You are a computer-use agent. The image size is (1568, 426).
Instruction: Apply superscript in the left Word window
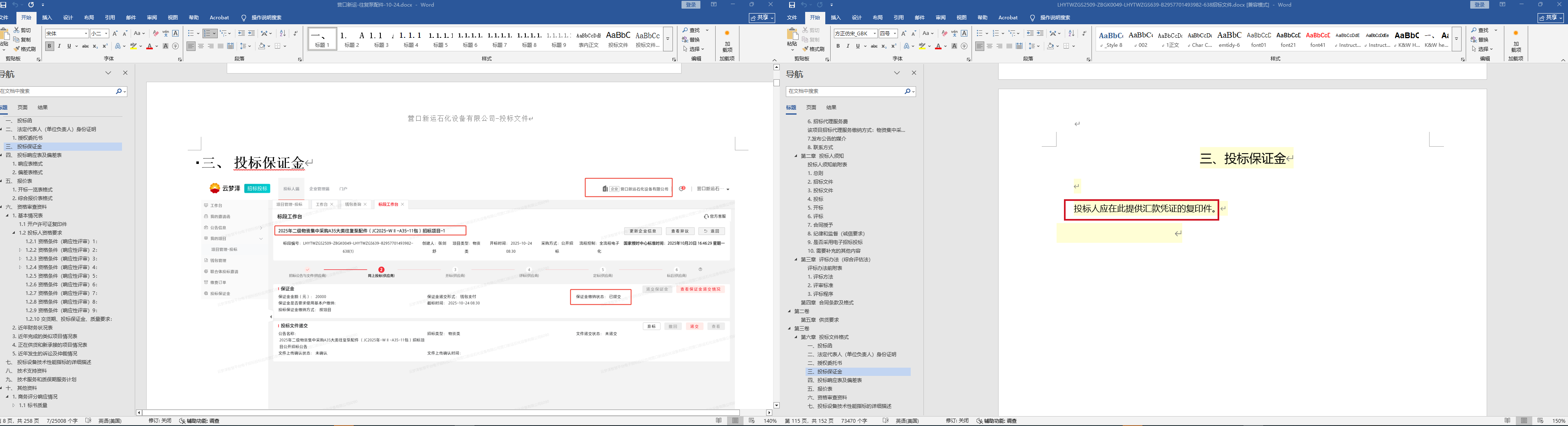[105, 46]
